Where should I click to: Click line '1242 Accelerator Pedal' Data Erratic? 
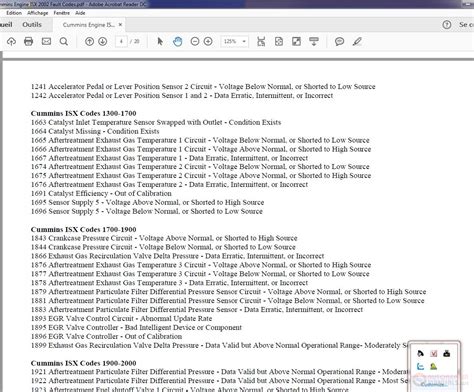pyautogui.click(x=182, y=95)
